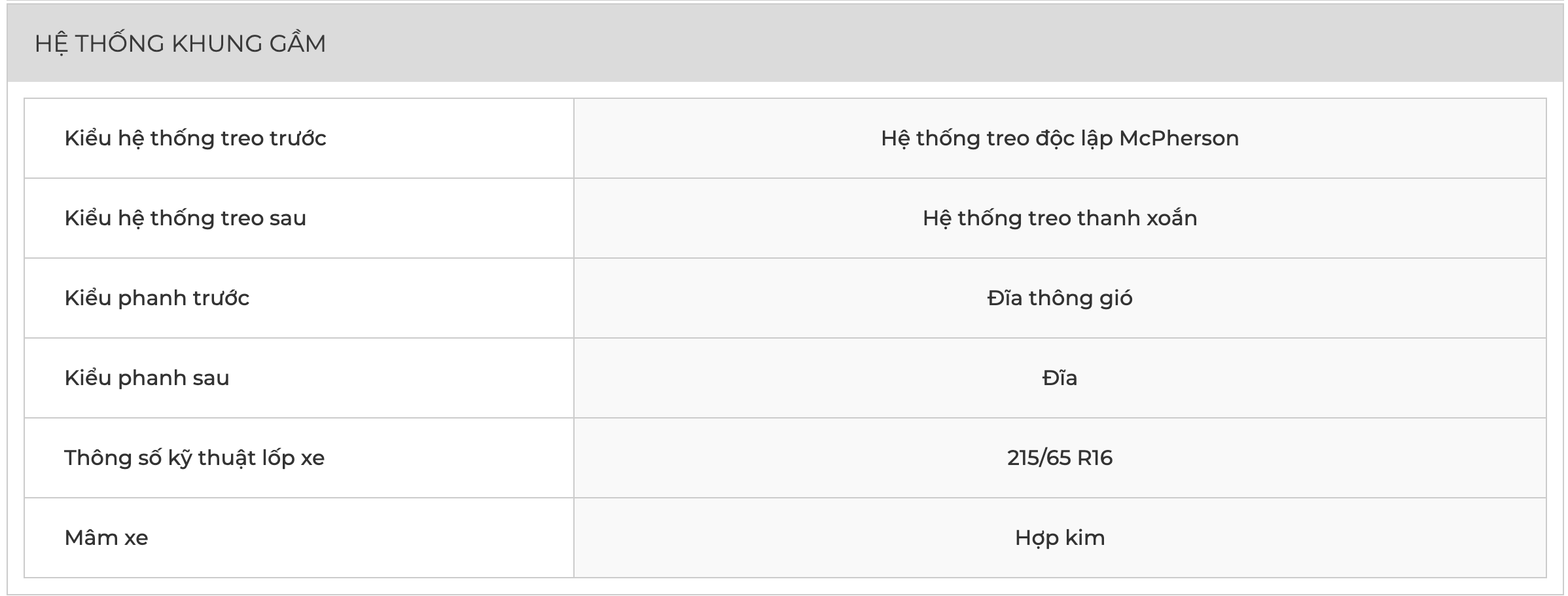Select the 'Kiểu hệ thống treo trước' label
The width and height of the screenshot is (1568, 596).
click(x=195, y=139)
